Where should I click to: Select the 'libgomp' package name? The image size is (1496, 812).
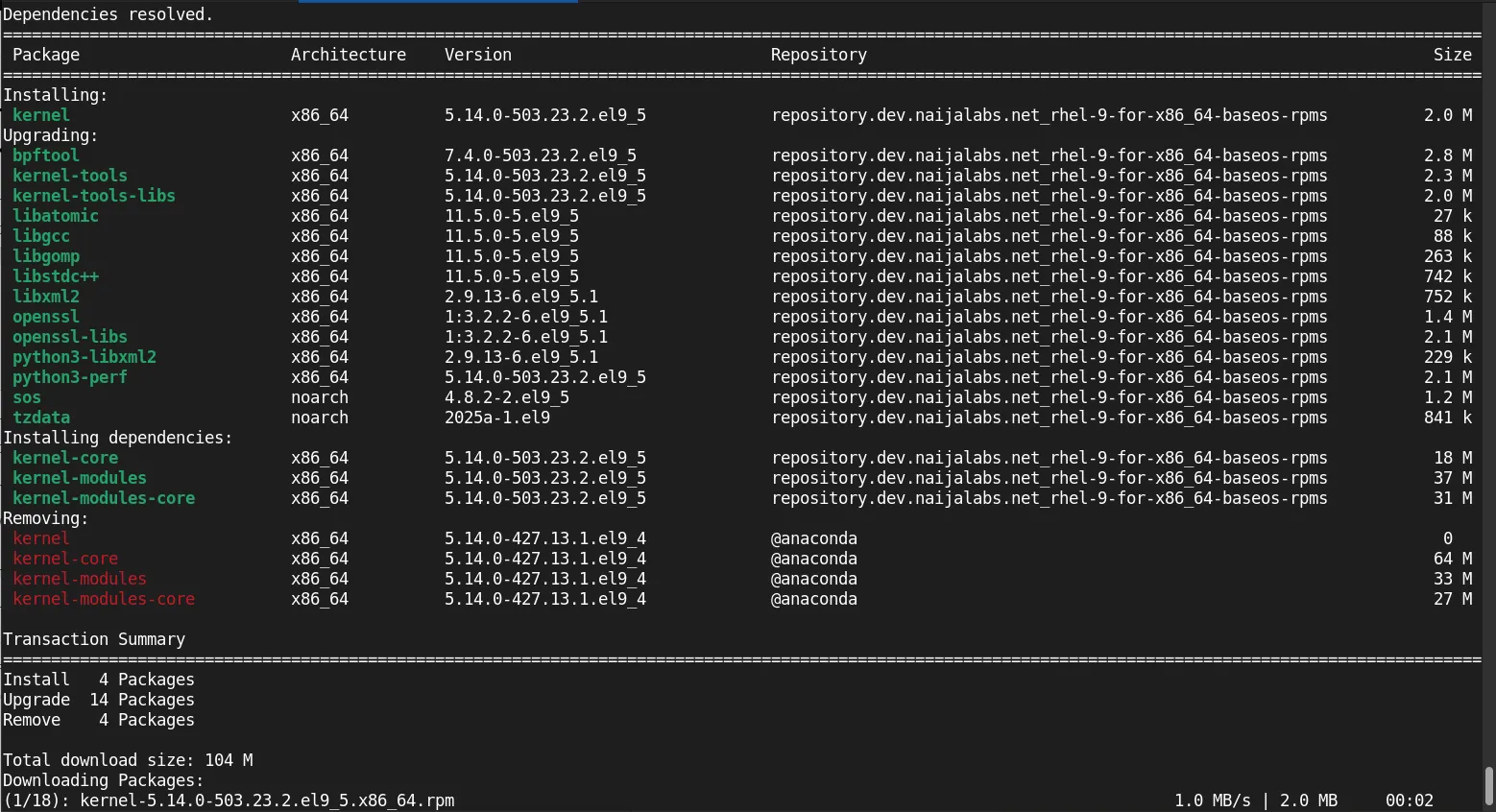pos(46,256)
